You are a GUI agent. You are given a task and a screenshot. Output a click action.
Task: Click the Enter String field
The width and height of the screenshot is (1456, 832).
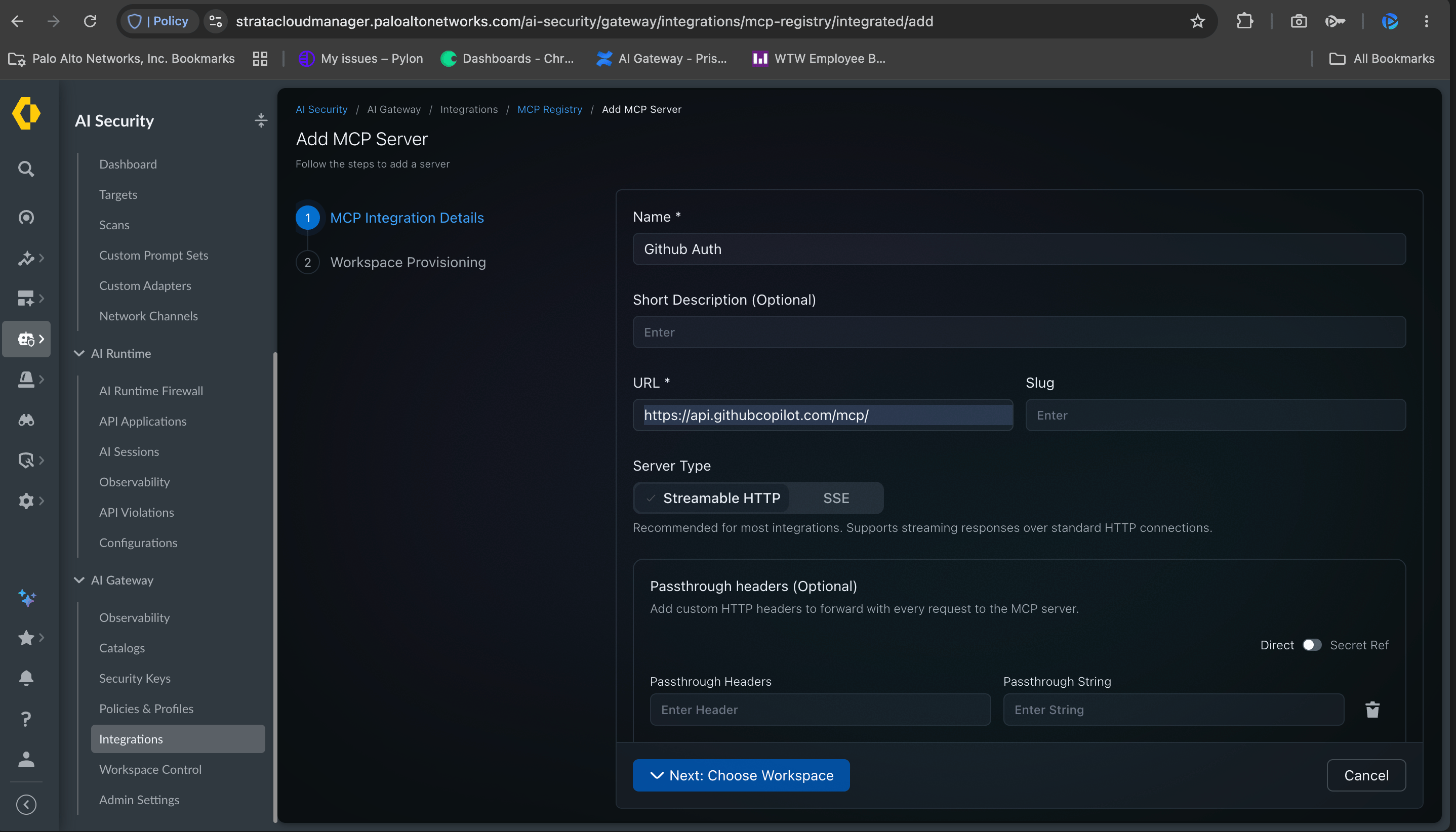pyautogui.click(x=1173, y=709)
